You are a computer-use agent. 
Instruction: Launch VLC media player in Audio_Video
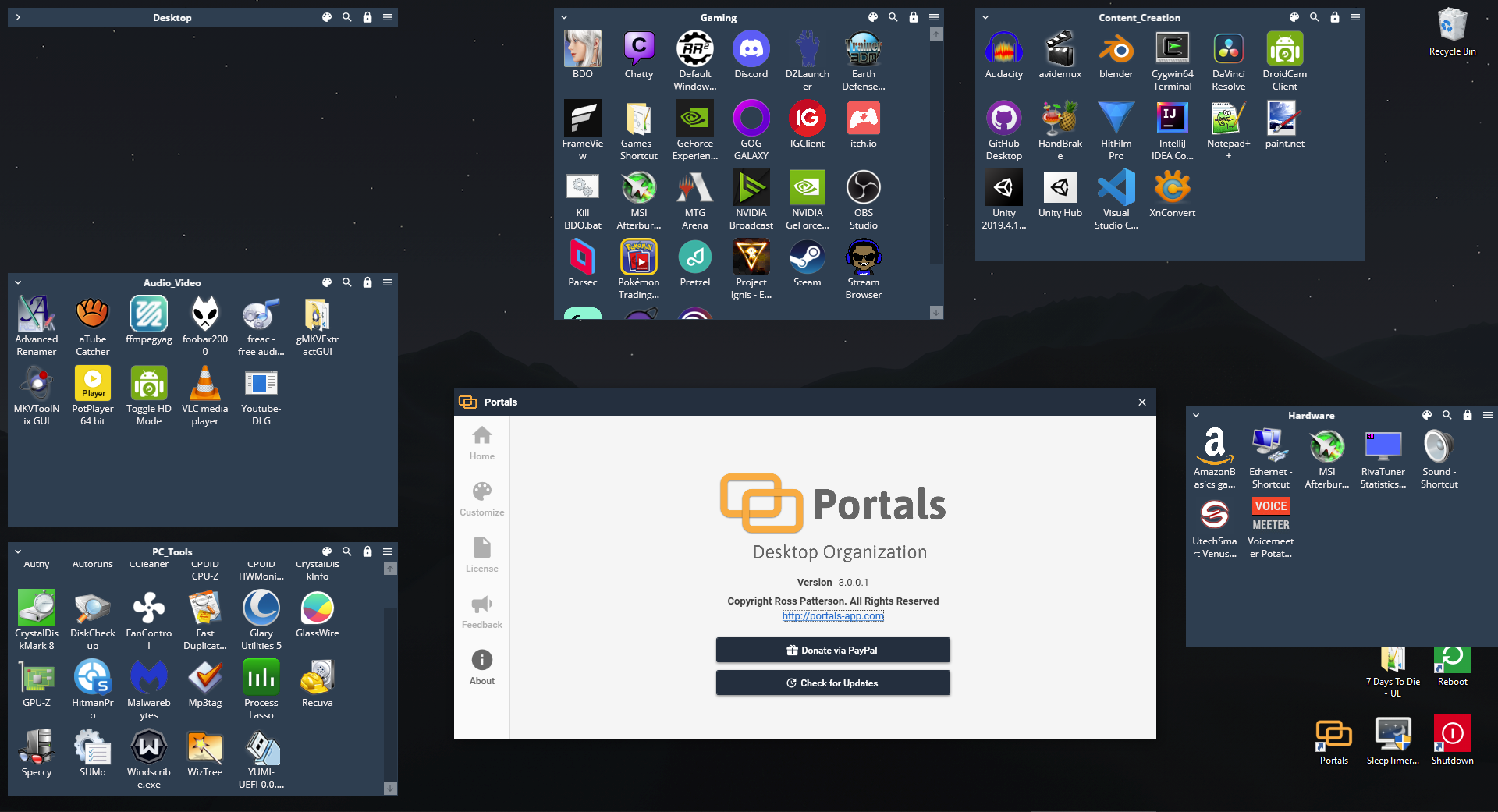204,396
